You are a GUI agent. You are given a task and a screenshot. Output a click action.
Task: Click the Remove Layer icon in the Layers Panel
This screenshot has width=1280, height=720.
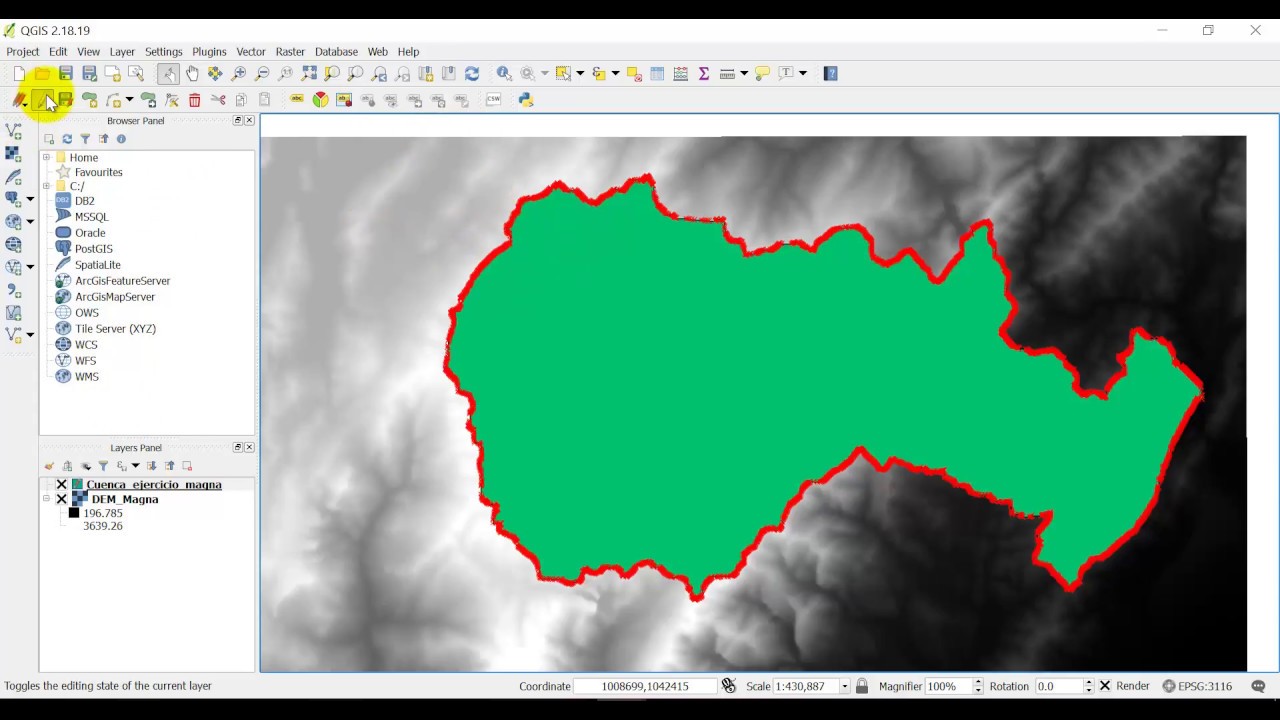point(187,466)
